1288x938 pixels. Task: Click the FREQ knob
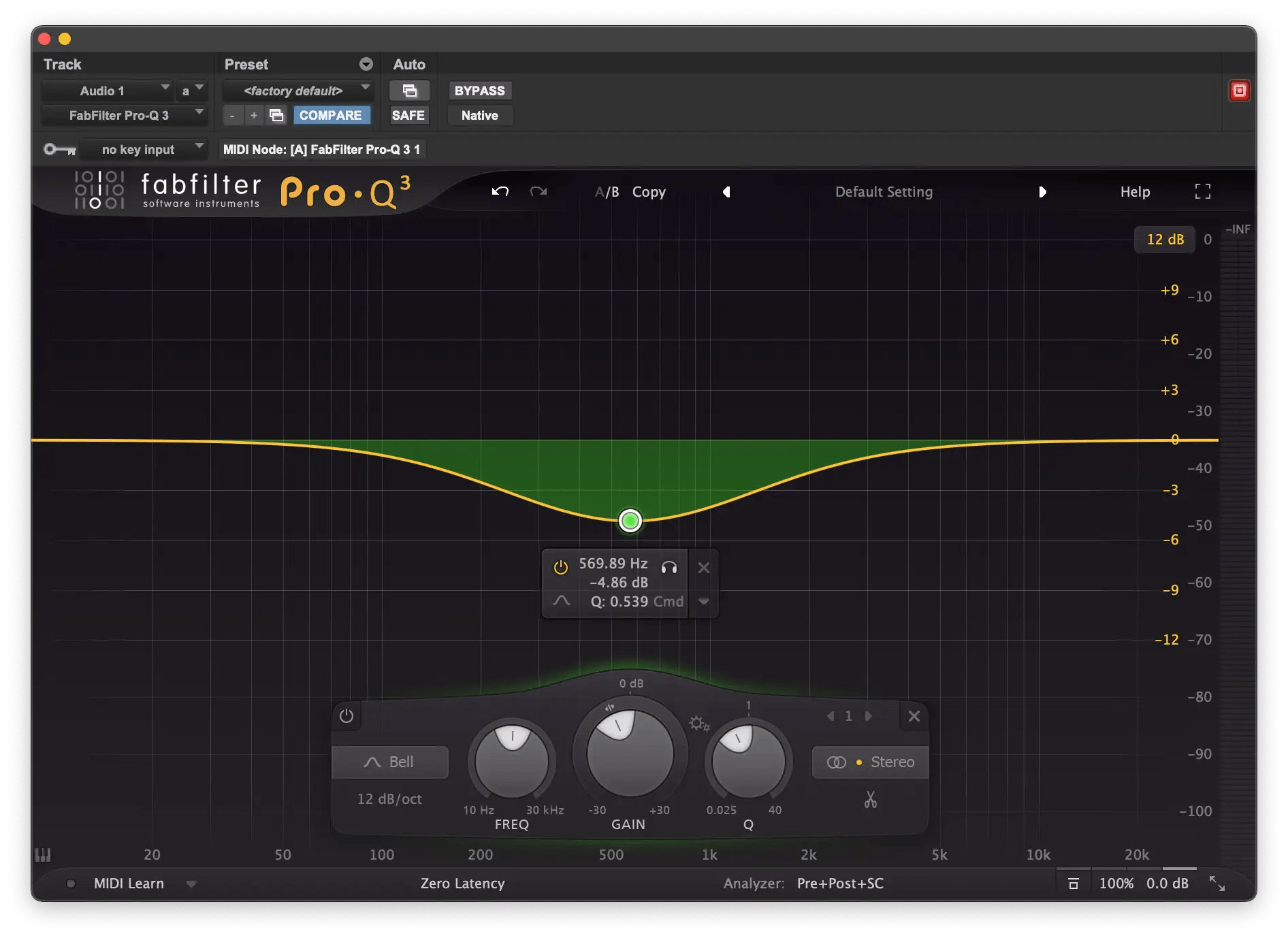tap(512, 761)
